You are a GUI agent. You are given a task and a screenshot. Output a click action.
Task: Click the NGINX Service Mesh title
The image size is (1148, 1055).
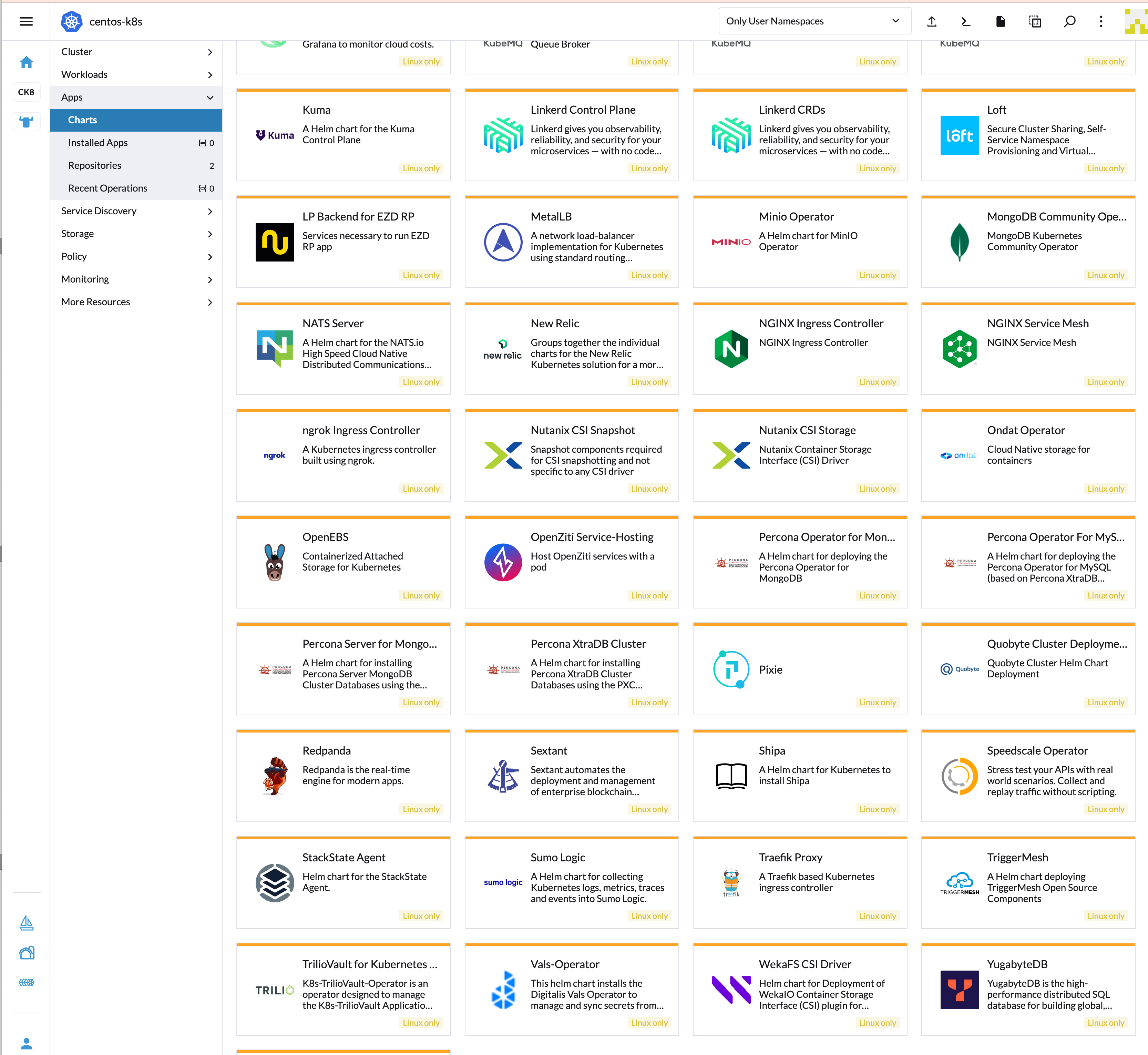point(1038,323)
